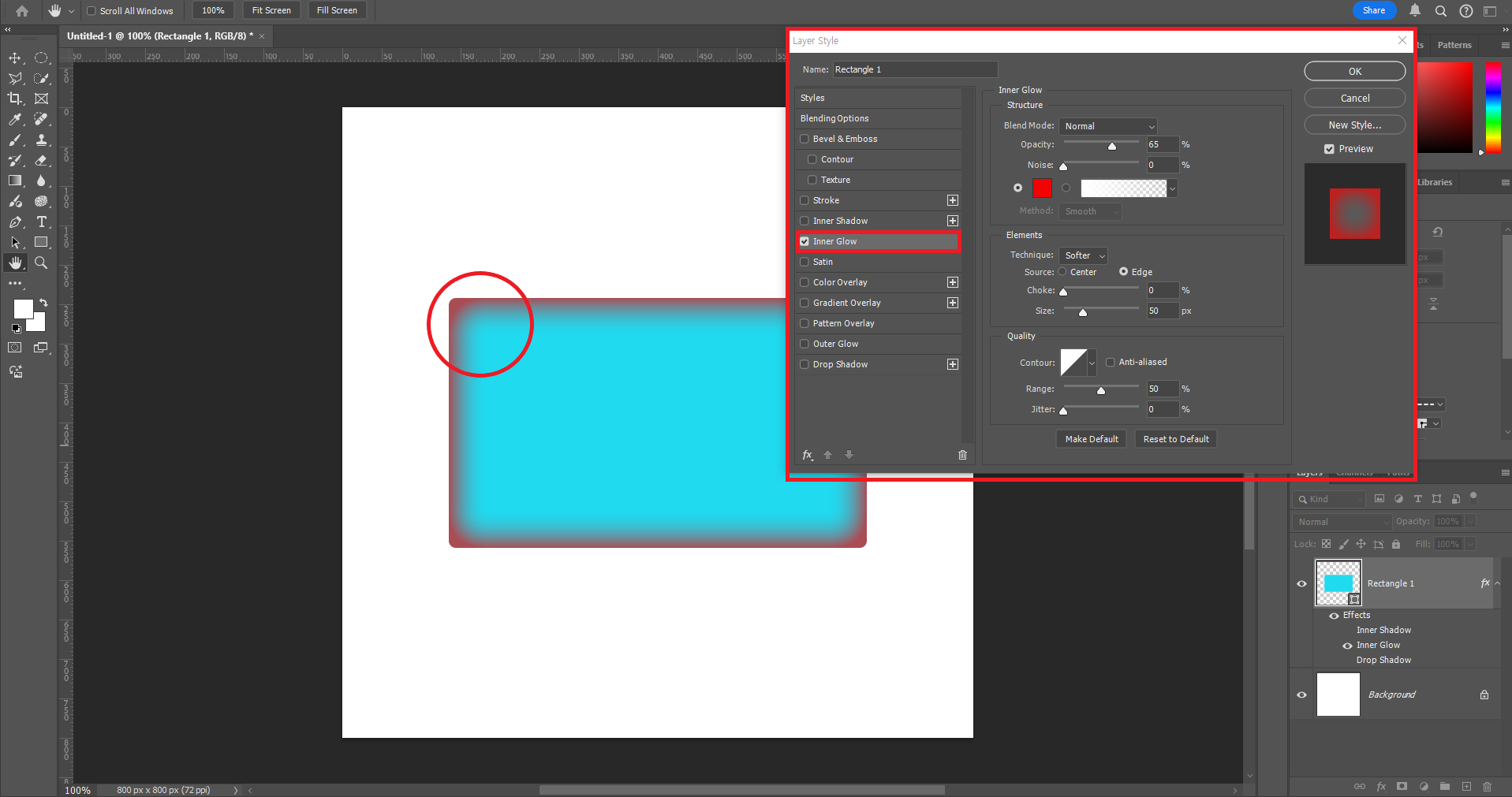
Task: Add another Stroke effect instance
Action: tap(953, 200)
